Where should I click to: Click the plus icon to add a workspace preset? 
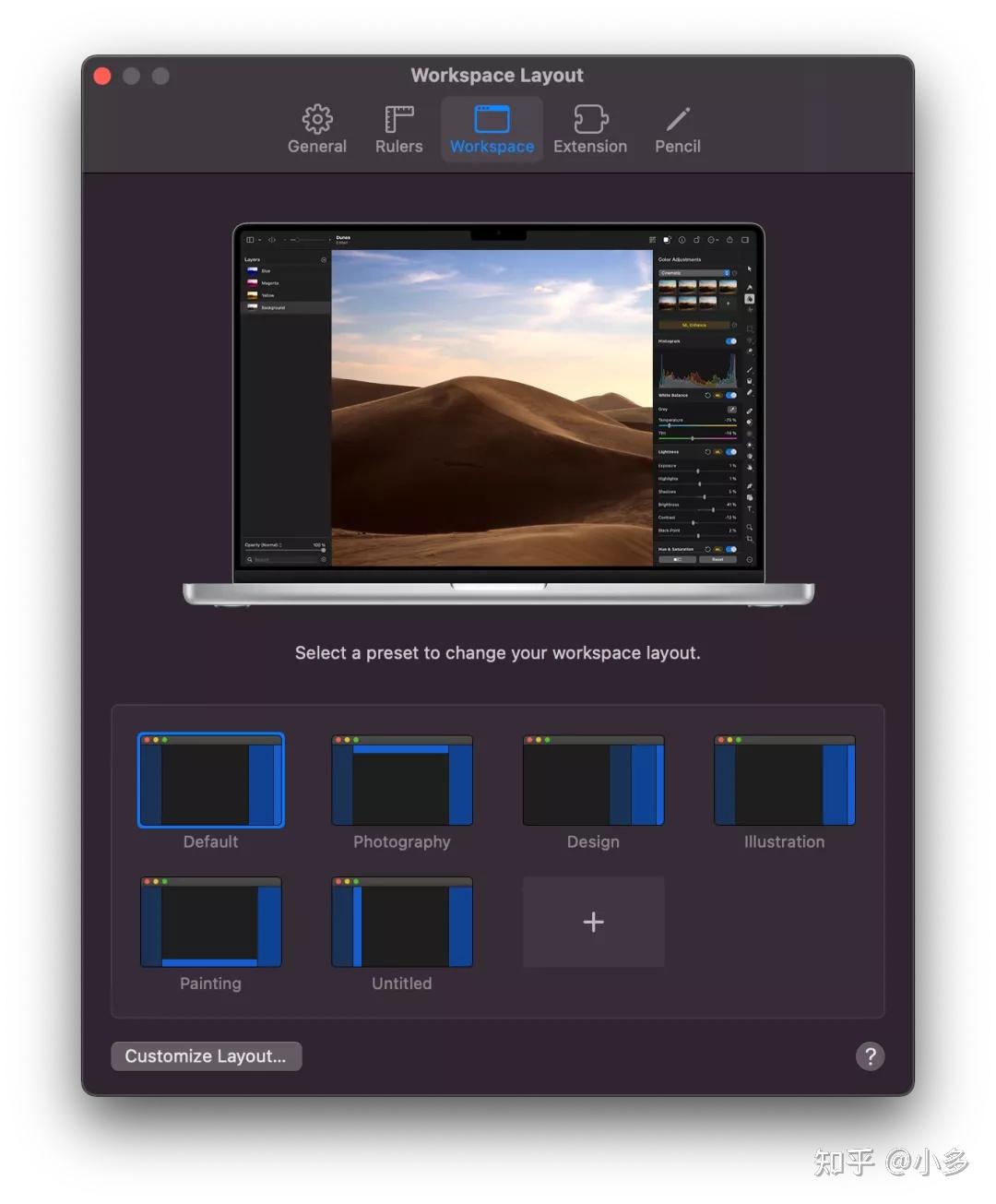coord(593,921)
